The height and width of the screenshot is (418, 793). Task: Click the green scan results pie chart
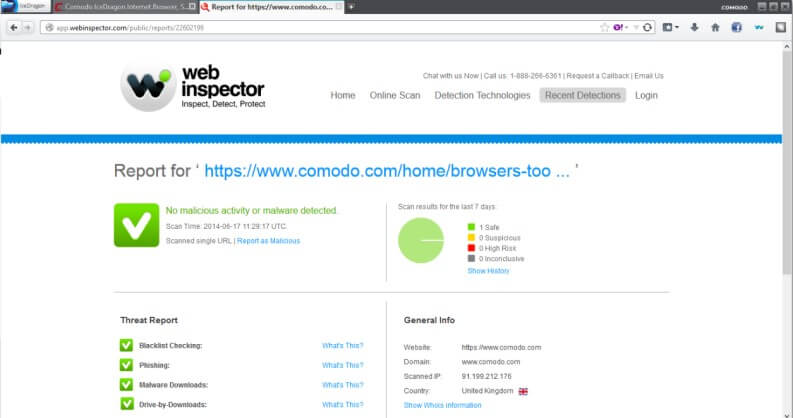coord(421,241)
